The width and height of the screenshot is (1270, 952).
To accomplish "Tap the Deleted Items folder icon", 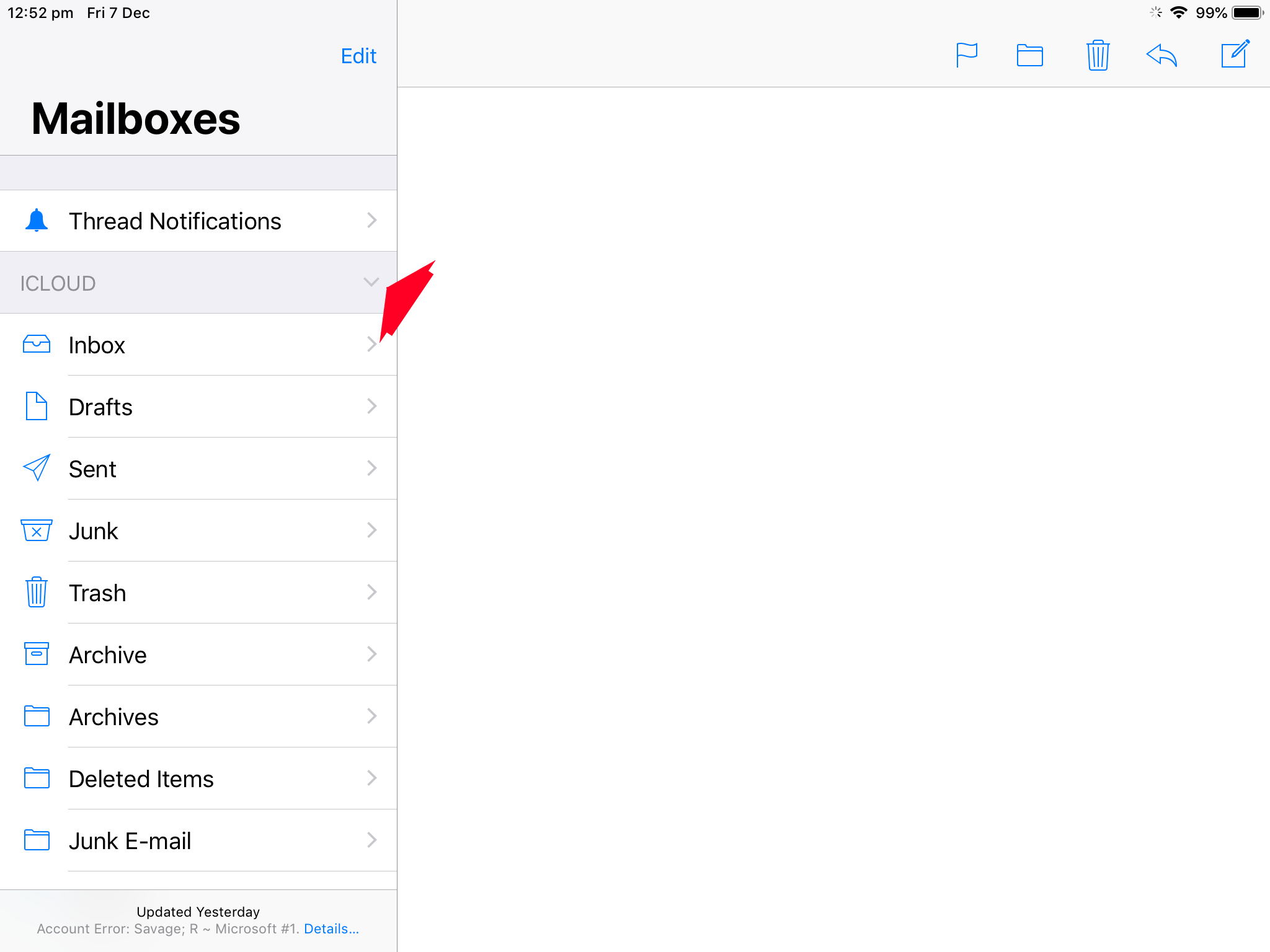I will tap(37, 778).
